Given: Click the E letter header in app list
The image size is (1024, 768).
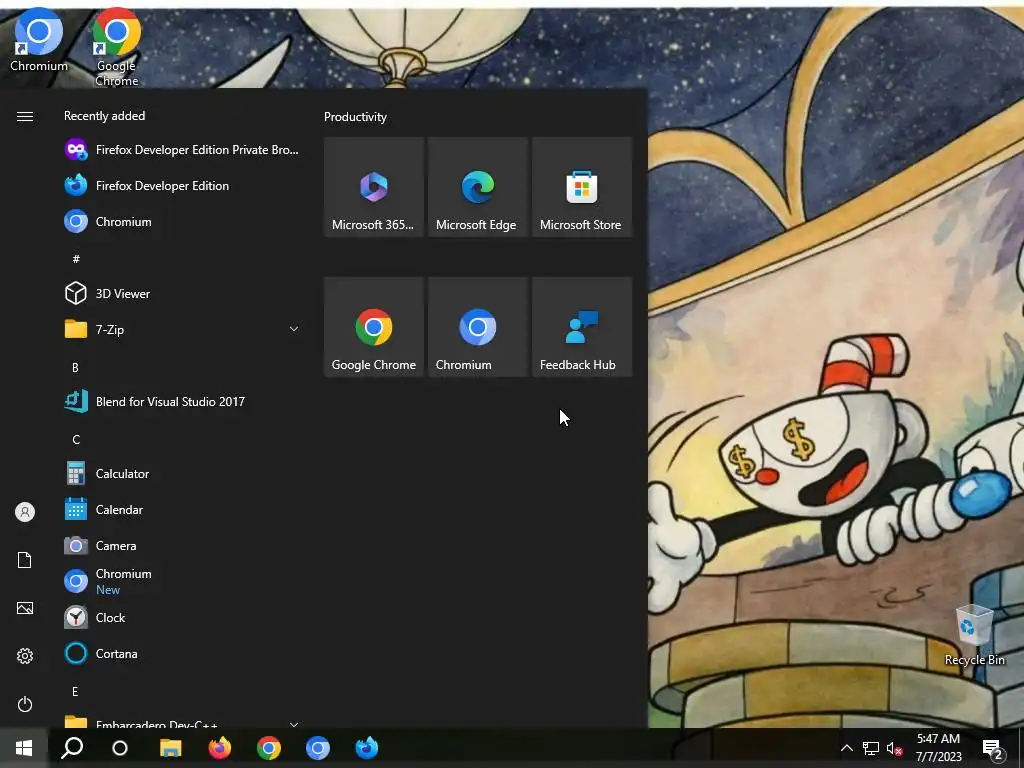Looking at the screenshot, I should pyautogui.click(x=75, y=692).
